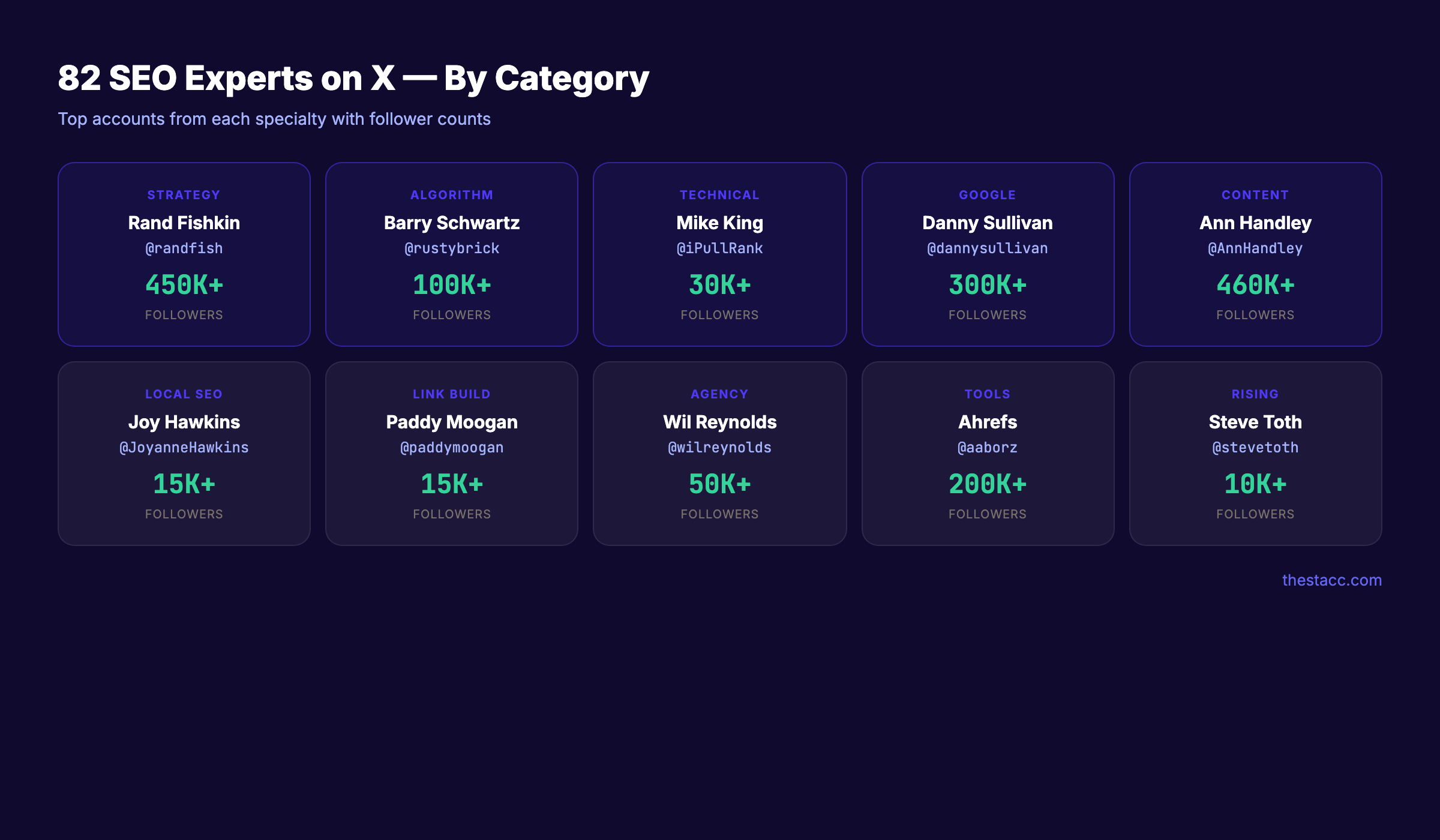Click the @wilreynolds handle
Screen dimensions: 1440x840
tap(719, 448)
